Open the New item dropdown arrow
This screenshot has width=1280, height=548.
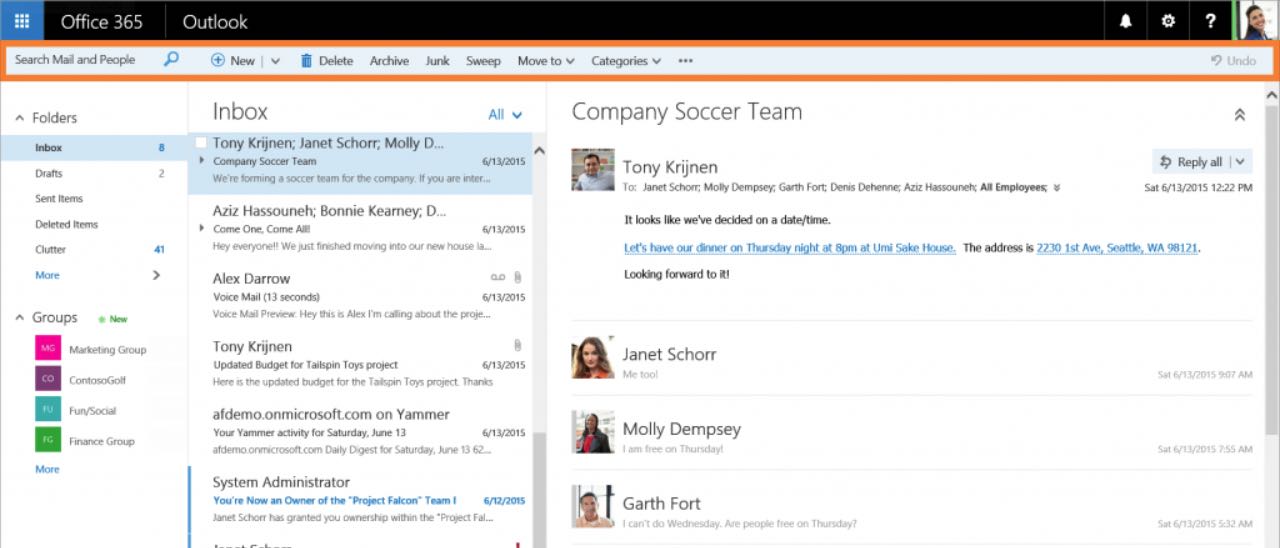pos(275,61)
